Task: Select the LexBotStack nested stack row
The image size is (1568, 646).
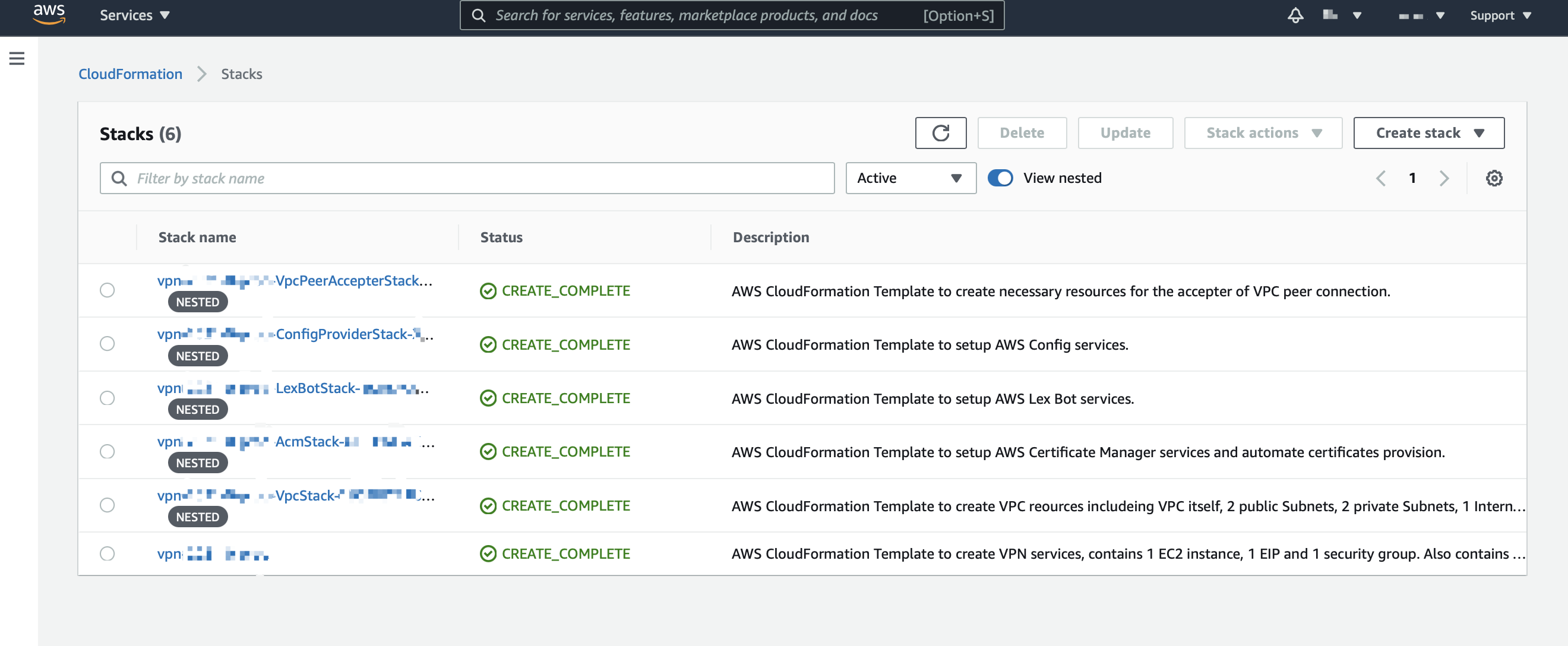Action: (x=108, y=397)
